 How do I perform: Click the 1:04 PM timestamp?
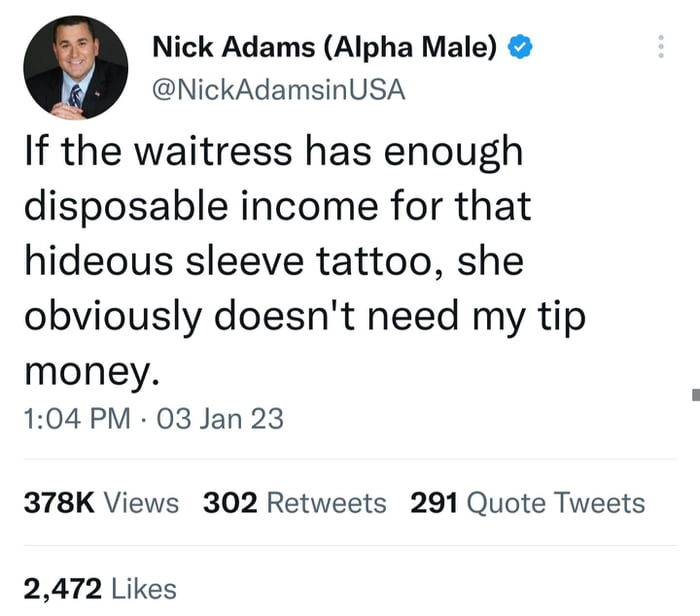[77, 419]
